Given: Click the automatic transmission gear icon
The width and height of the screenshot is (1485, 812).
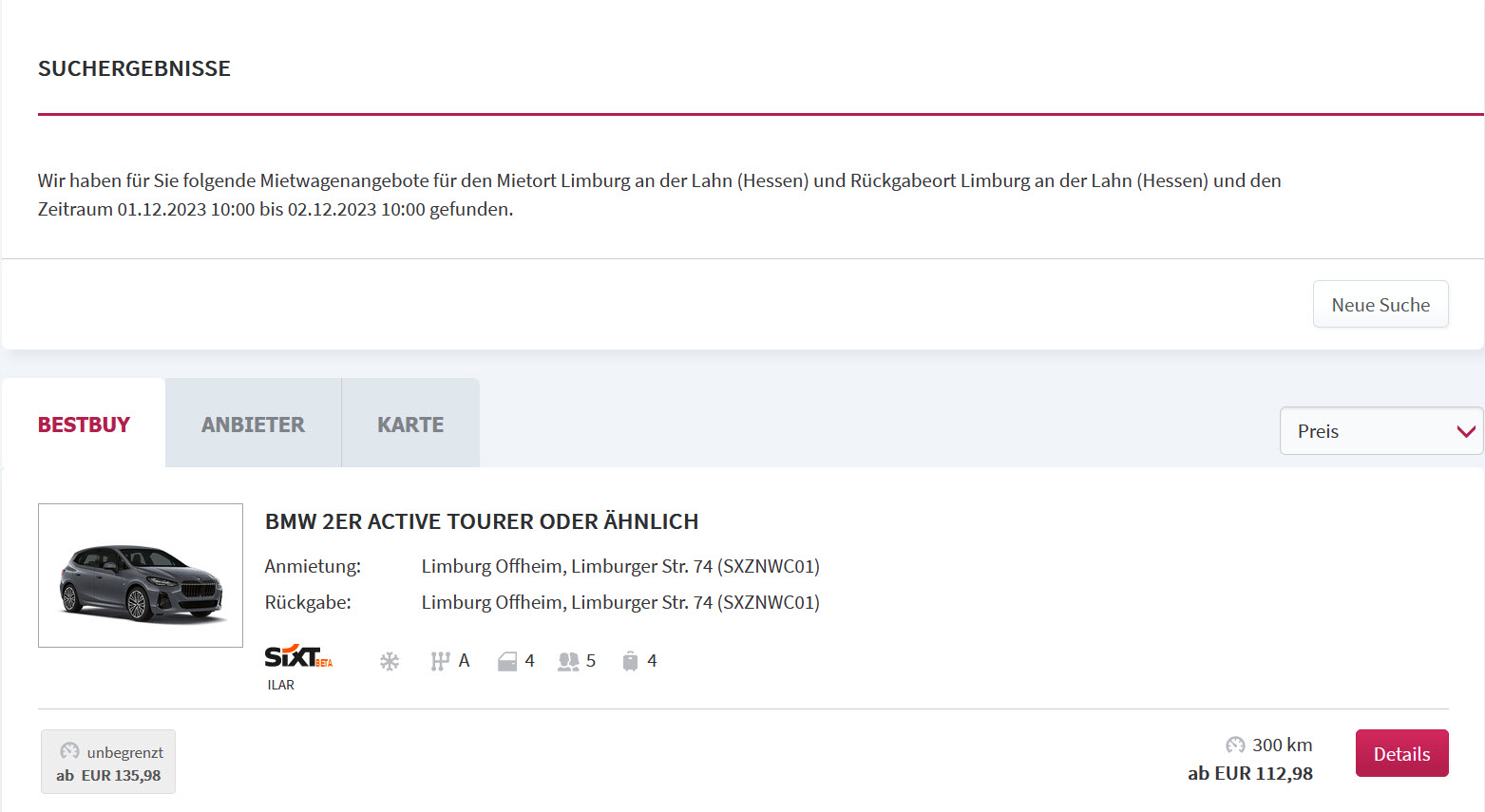Looking at the screenshot, I should point(440,661).
